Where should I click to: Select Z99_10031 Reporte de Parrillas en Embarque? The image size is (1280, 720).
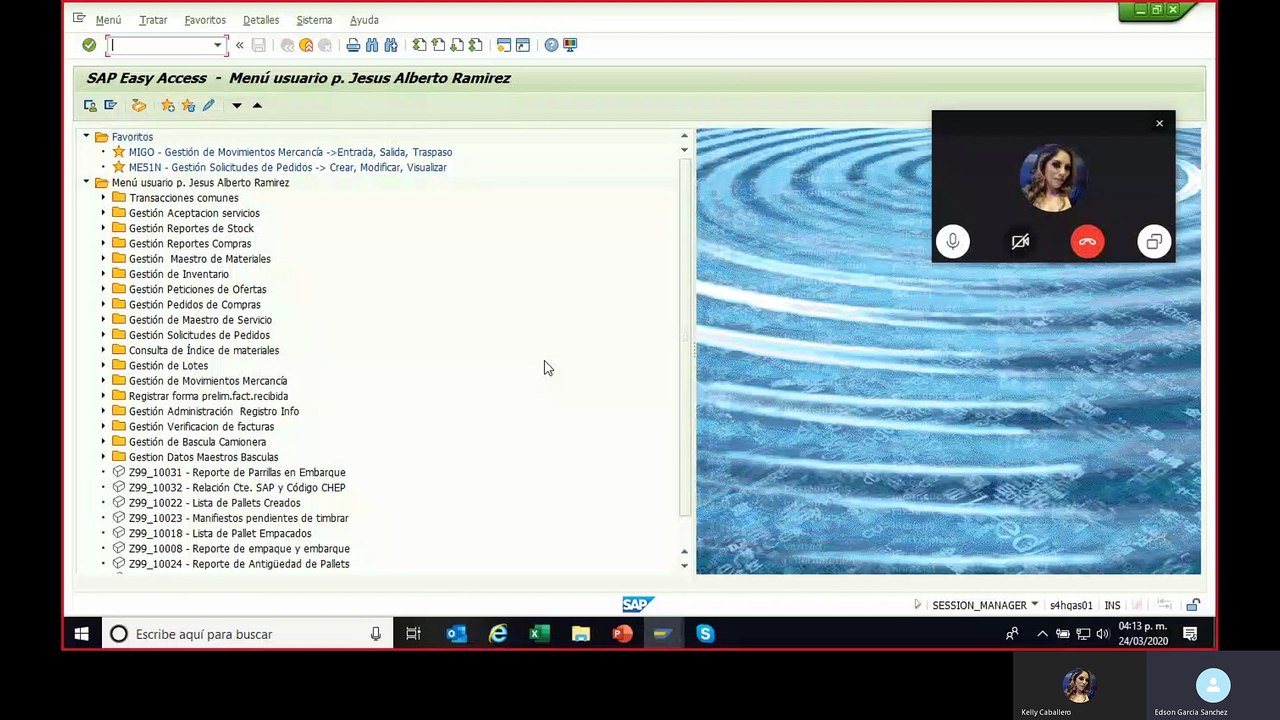pyautogui.click(x=237, y=472)
